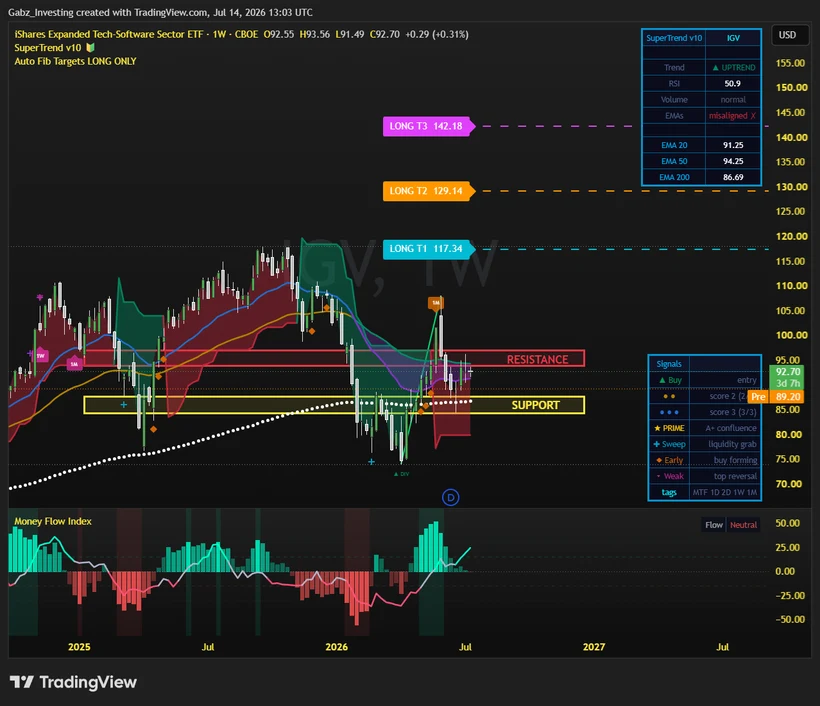Screen dimensions: 820x706
Task: Click the 100.00 price axis label
Action: pos(791,335)
